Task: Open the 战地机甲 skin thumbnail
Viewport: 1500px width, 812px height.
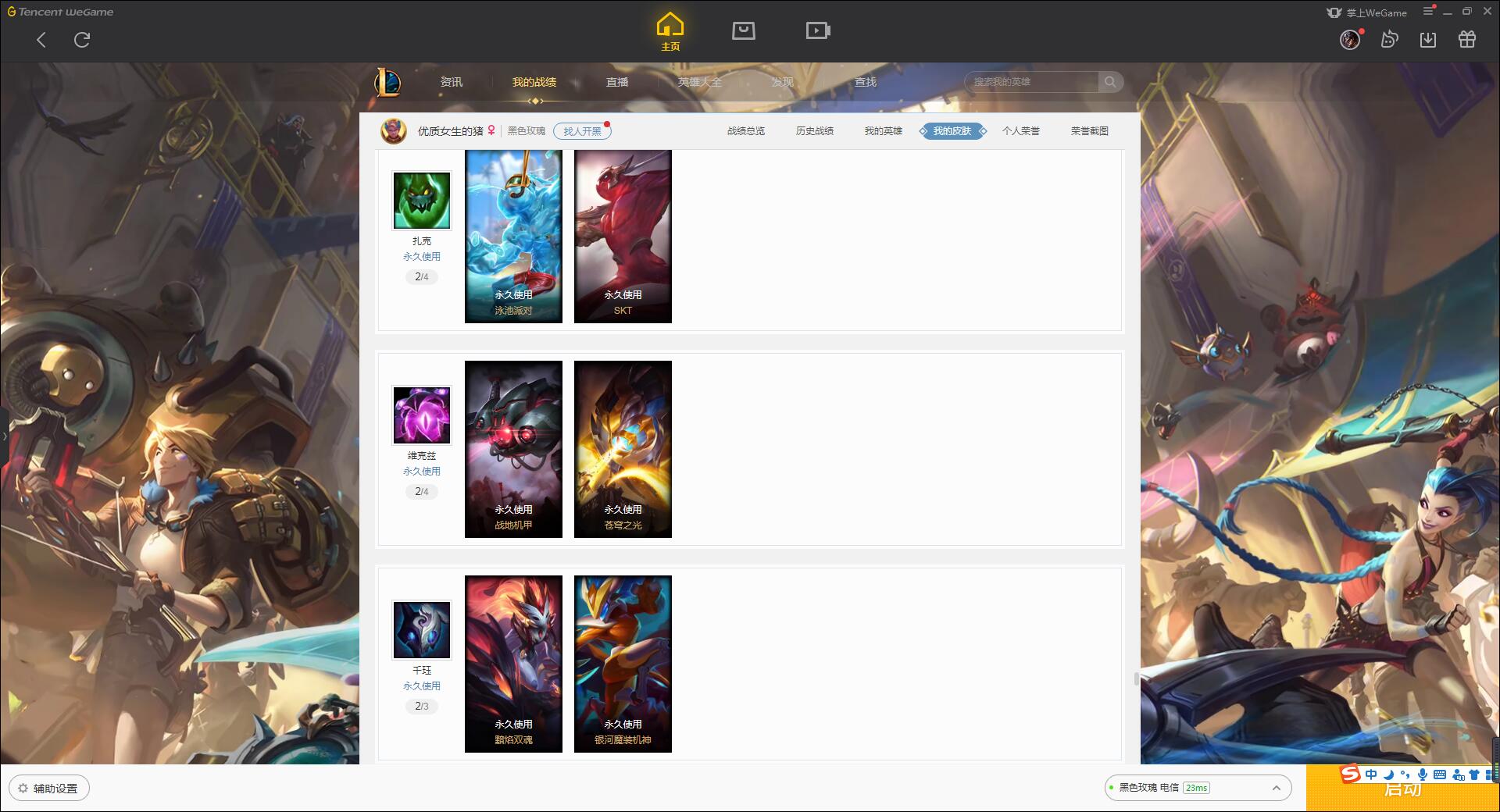Action: (x=513, y=449)
